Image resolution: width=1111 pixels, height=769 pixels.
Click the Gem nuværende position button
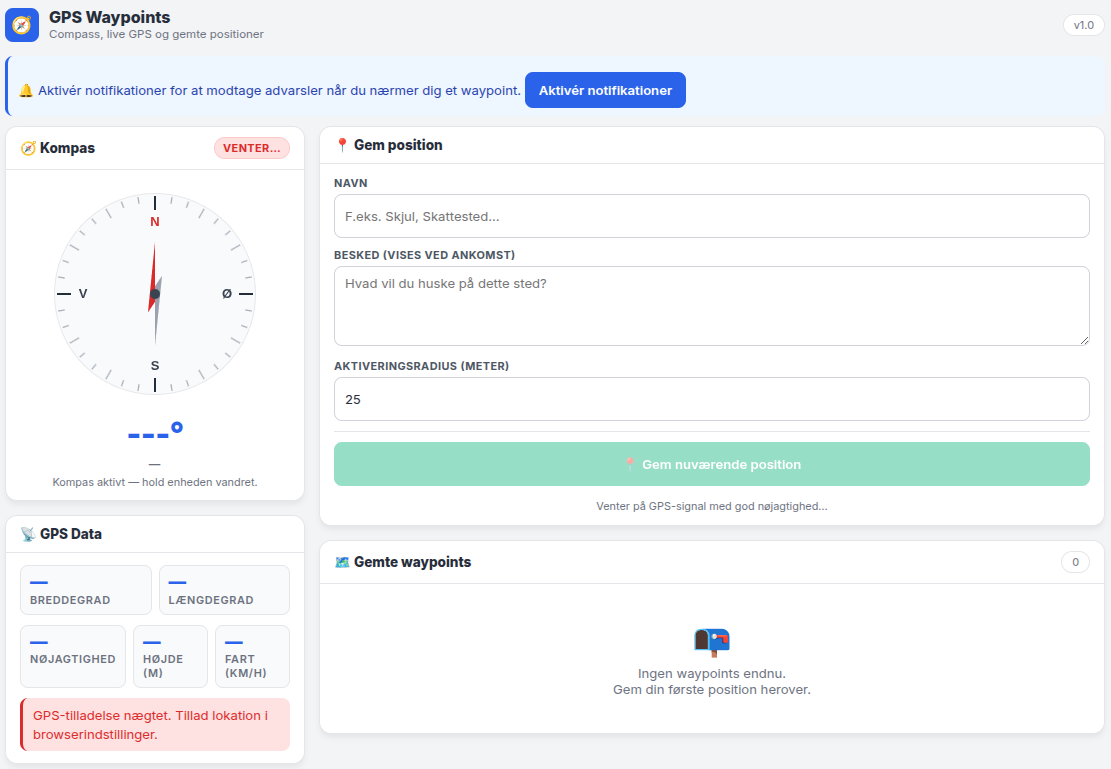pos(711,464)
